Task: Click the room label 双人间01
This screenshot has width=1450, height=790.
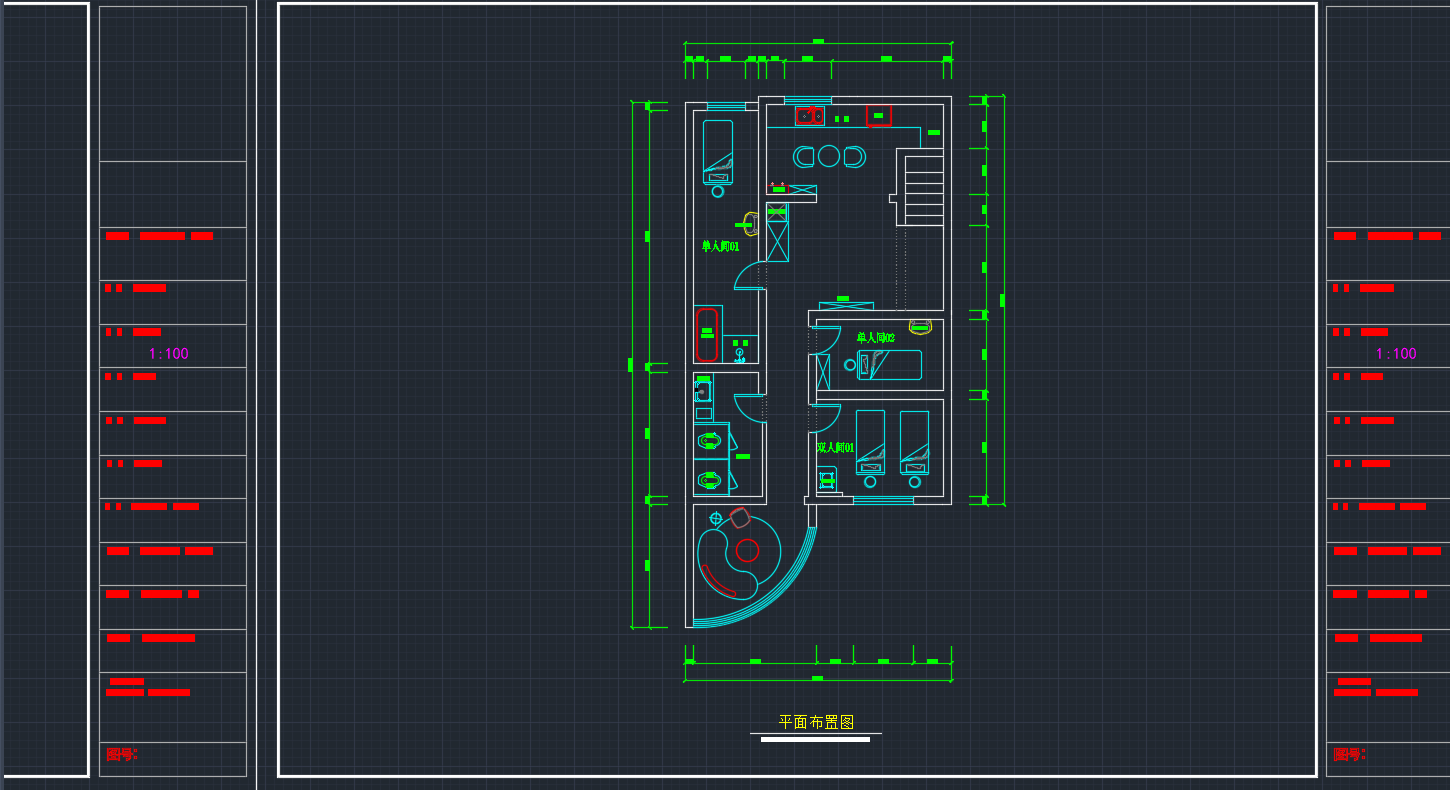Action: (835, 448)
